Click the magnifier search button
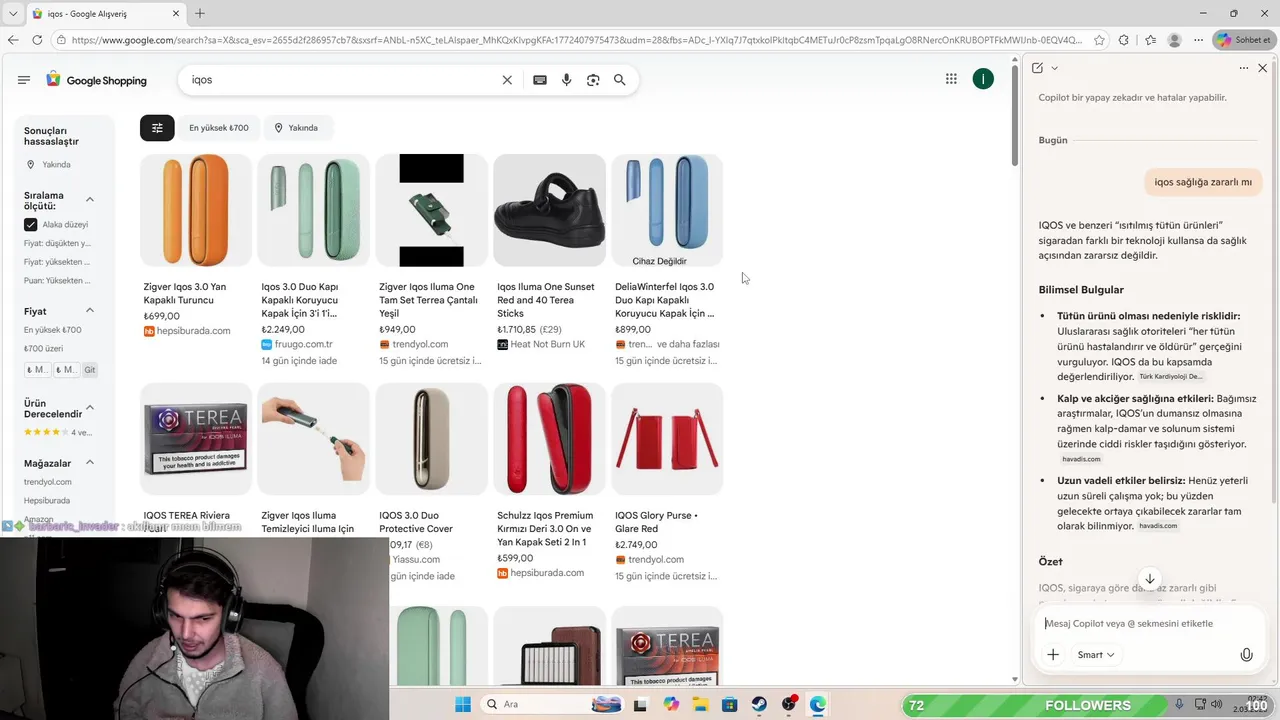 620,80
